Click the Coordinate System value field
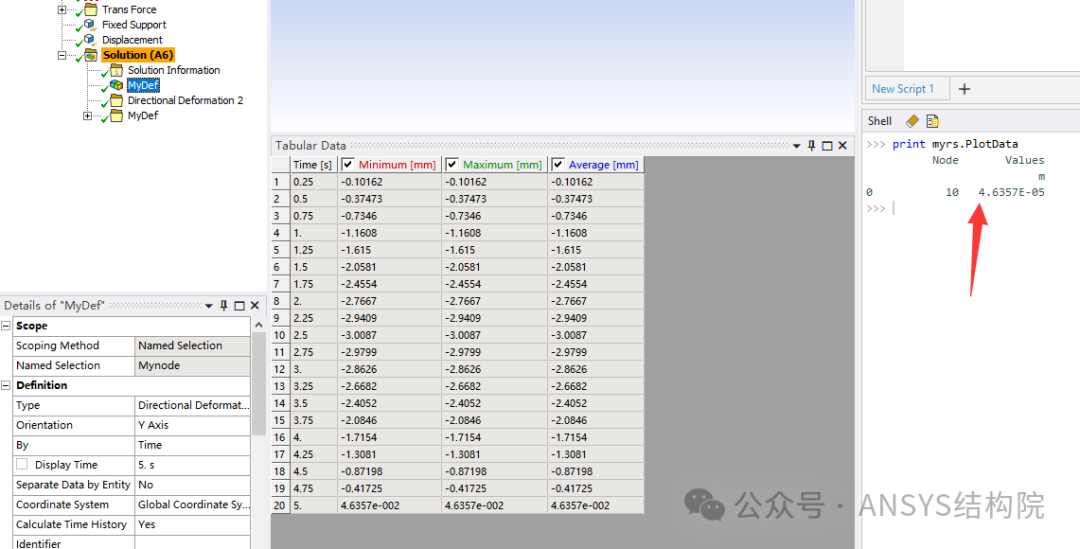This screenshot has height=549, width=1080. pos(193,504)
